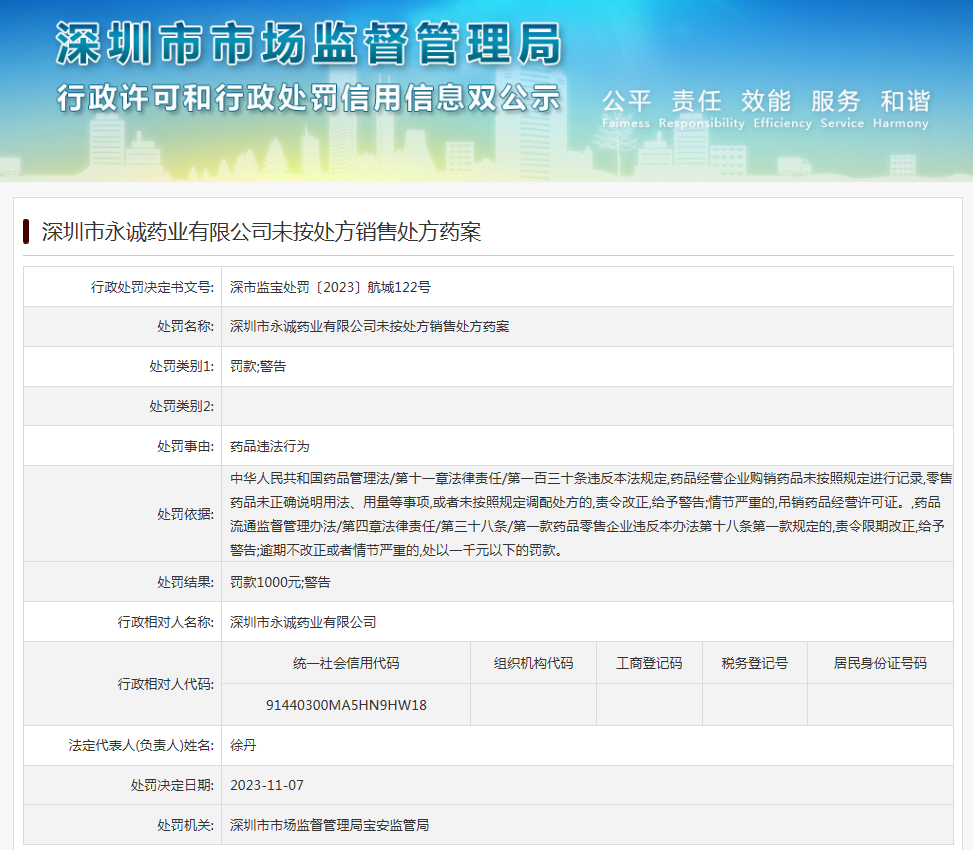This screenshot has height=850, width=973.
Task: Click the 行政处罚决定书文号 label
Action: pos(152,287)
